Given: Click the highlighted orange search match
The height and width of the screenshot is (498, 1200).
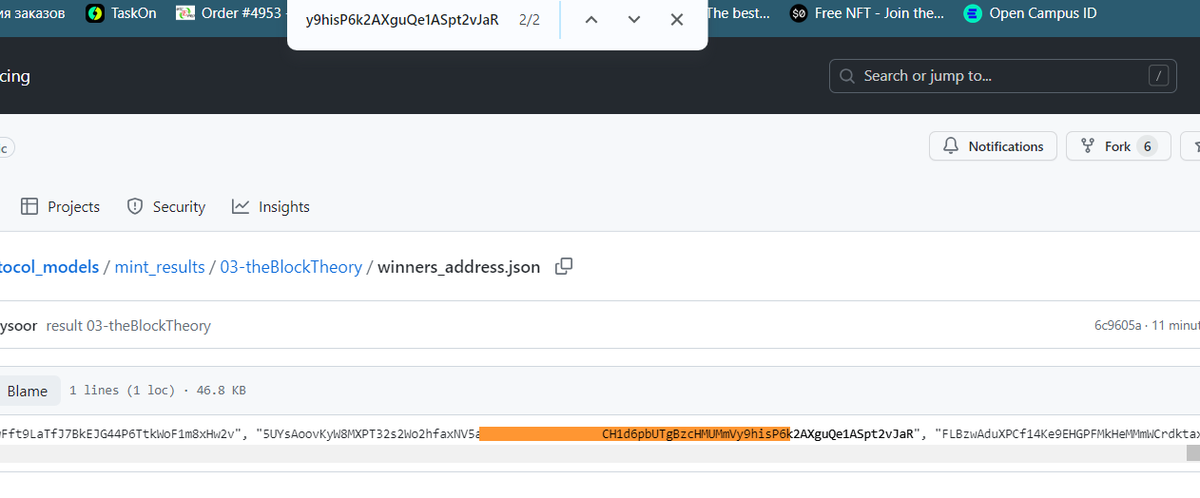Looking at the screenshot, I should 635,434.
